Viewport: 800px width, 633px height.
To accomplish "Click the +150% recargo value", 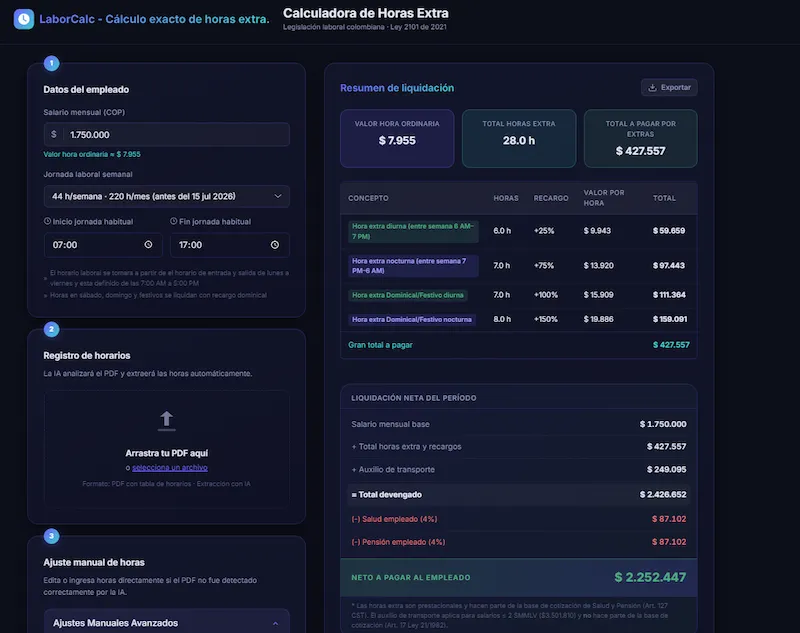I will click(546, 319).
